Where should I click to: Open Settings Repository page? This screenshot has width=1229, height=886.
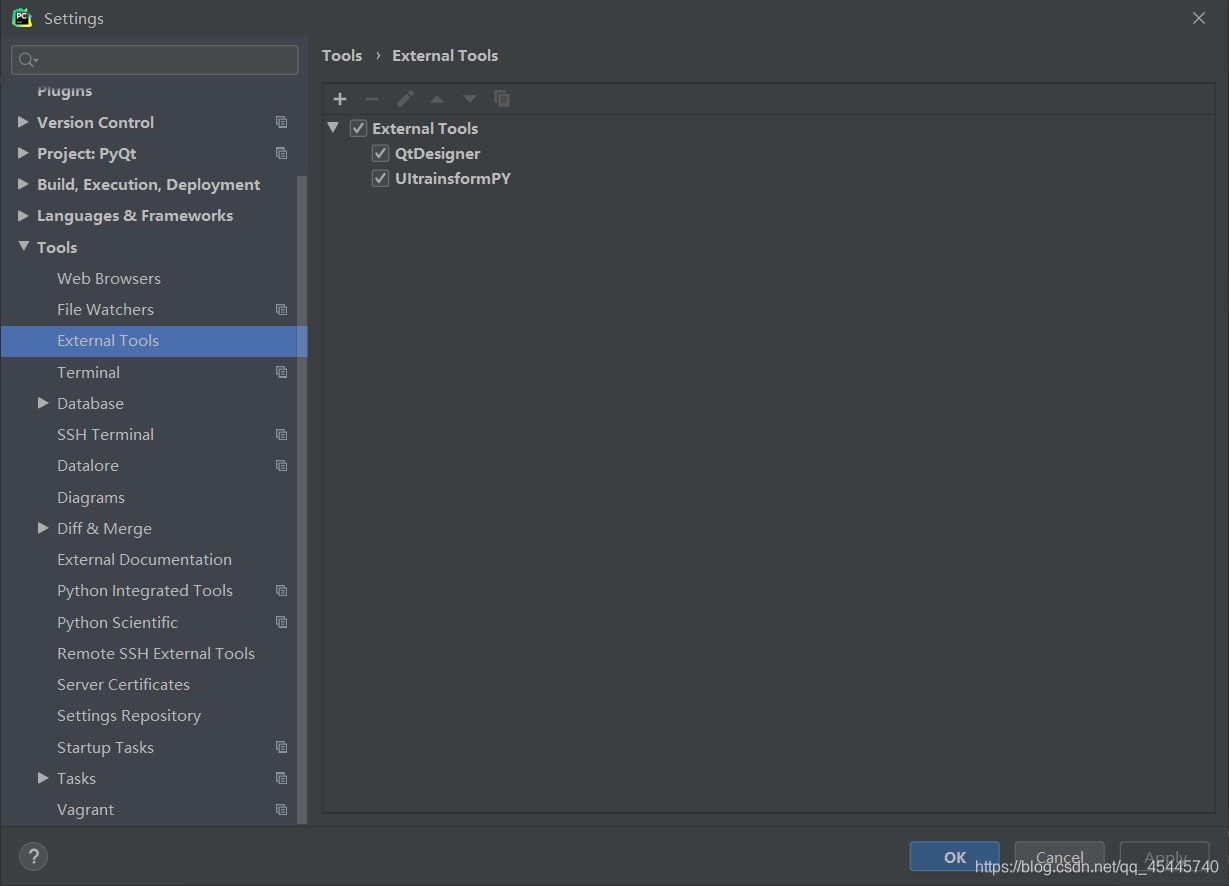129,716
